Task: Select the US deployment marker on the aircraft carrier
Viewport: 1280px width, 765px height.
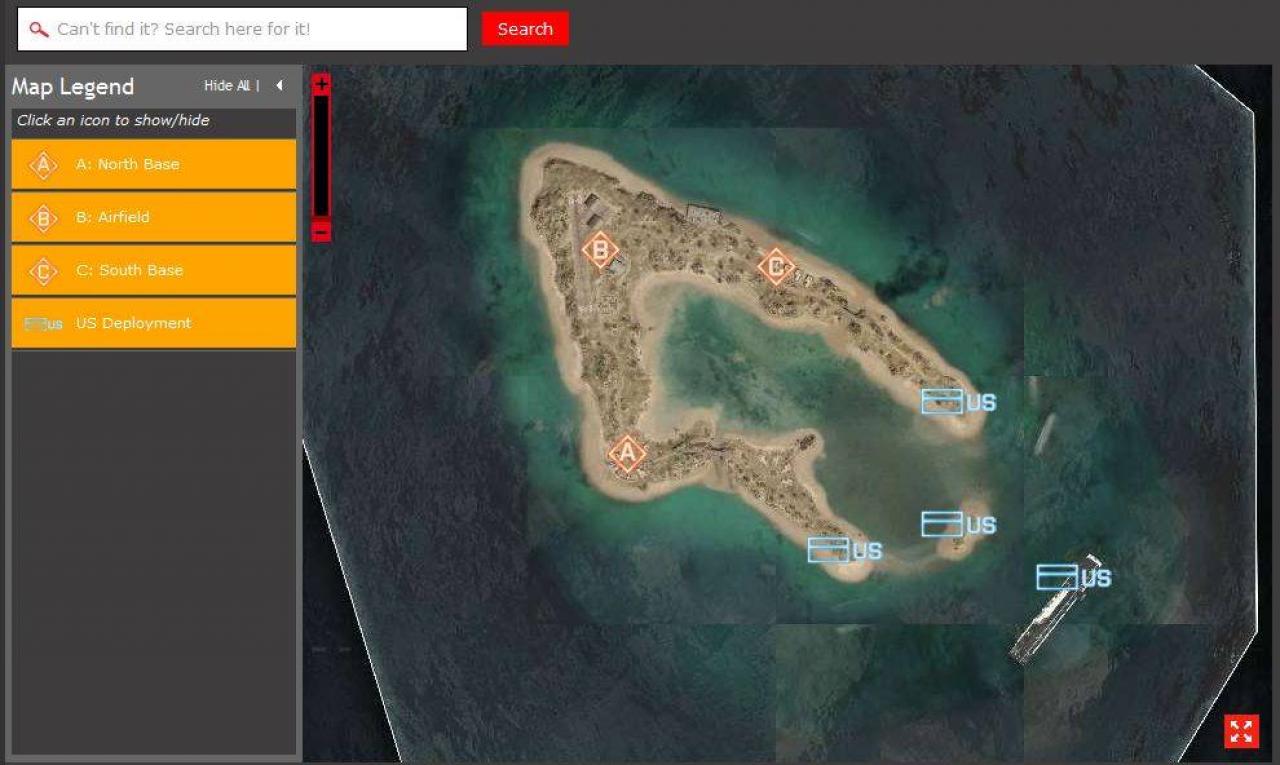Action: point(1073,578)
